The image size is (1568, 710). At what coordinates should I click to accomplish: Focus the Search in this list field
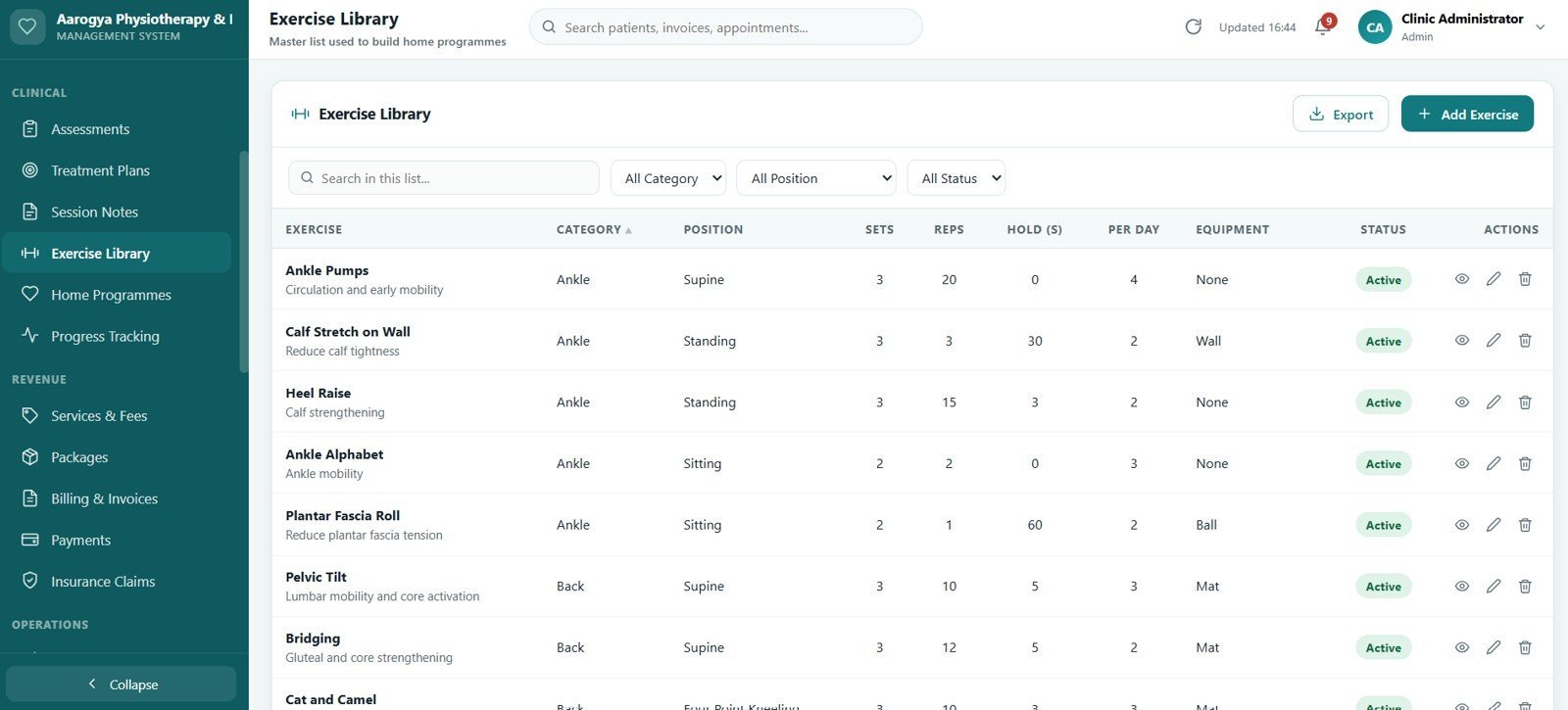(444, 178)
